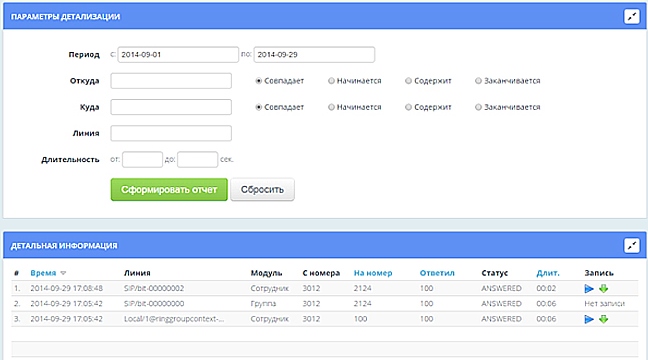This screenshot has width=648, height=360.
Task: Click Local/1@ringgroupcontext line cell
Action: (x=174, y=319)
